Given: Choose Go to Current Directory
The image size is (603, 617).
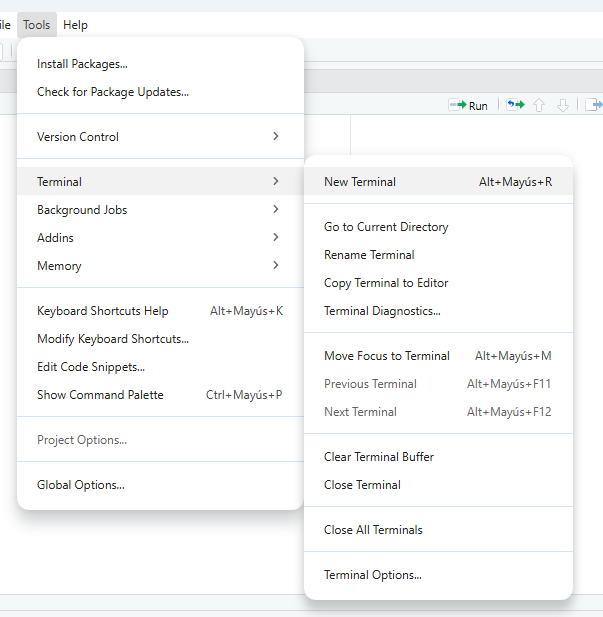Looking at the screenshot, I should [x=386, y=227].
